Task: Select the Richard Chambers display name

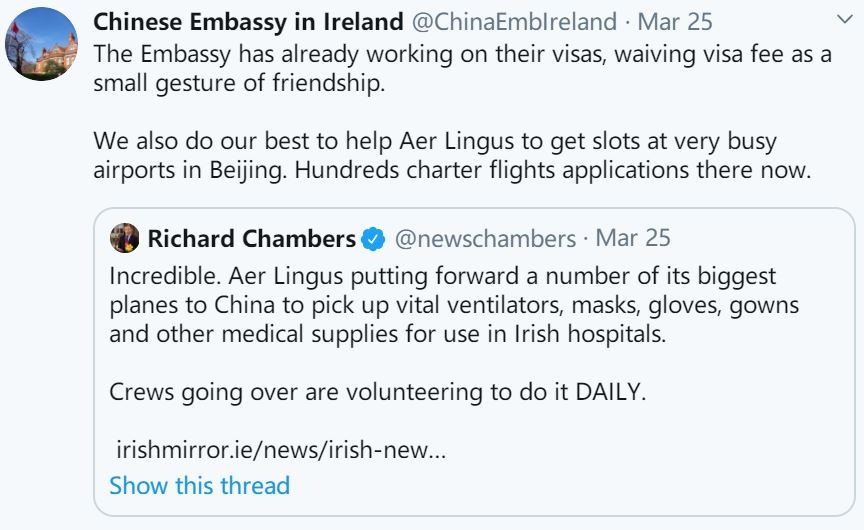Action: click(x=251, y=239)
